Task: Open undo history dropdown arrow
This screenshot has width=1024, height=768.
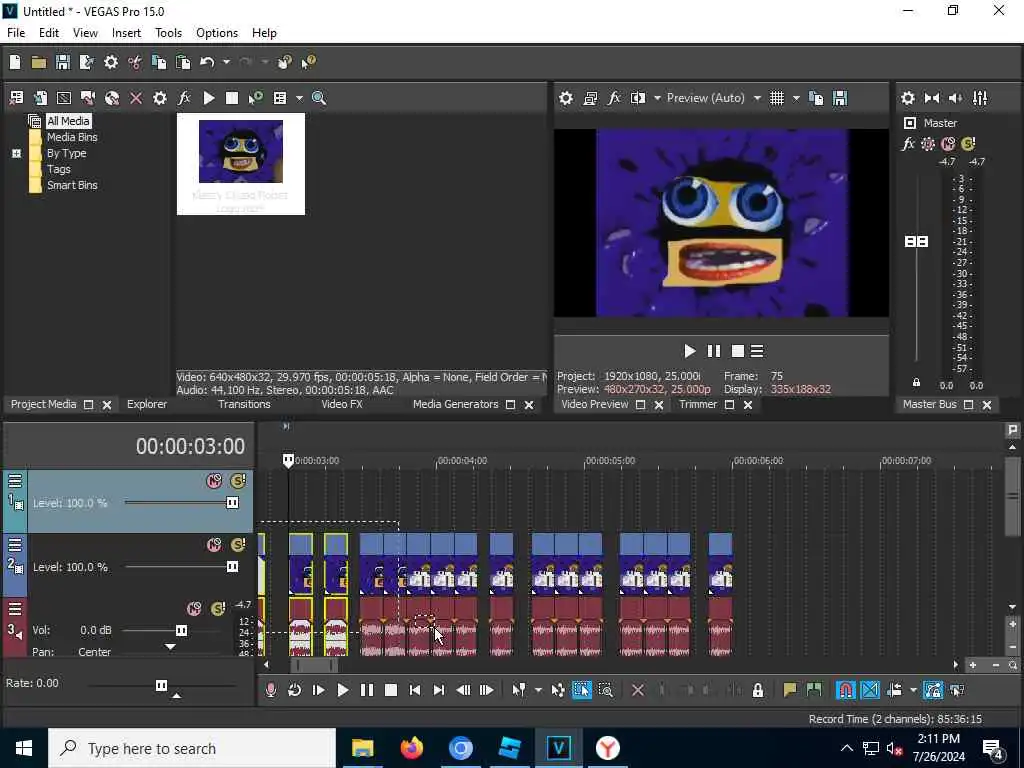Action: (x=226, y=62)
